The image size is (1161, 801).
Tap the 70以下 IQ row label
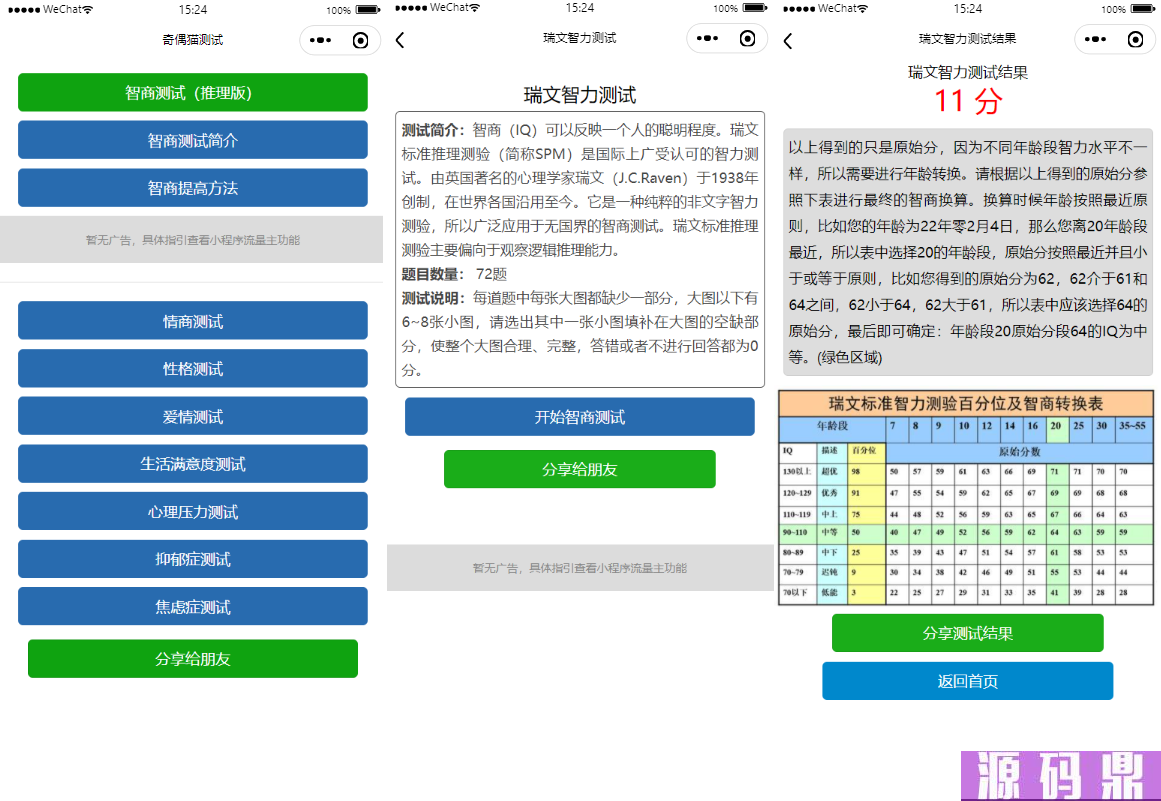point(797,592)
